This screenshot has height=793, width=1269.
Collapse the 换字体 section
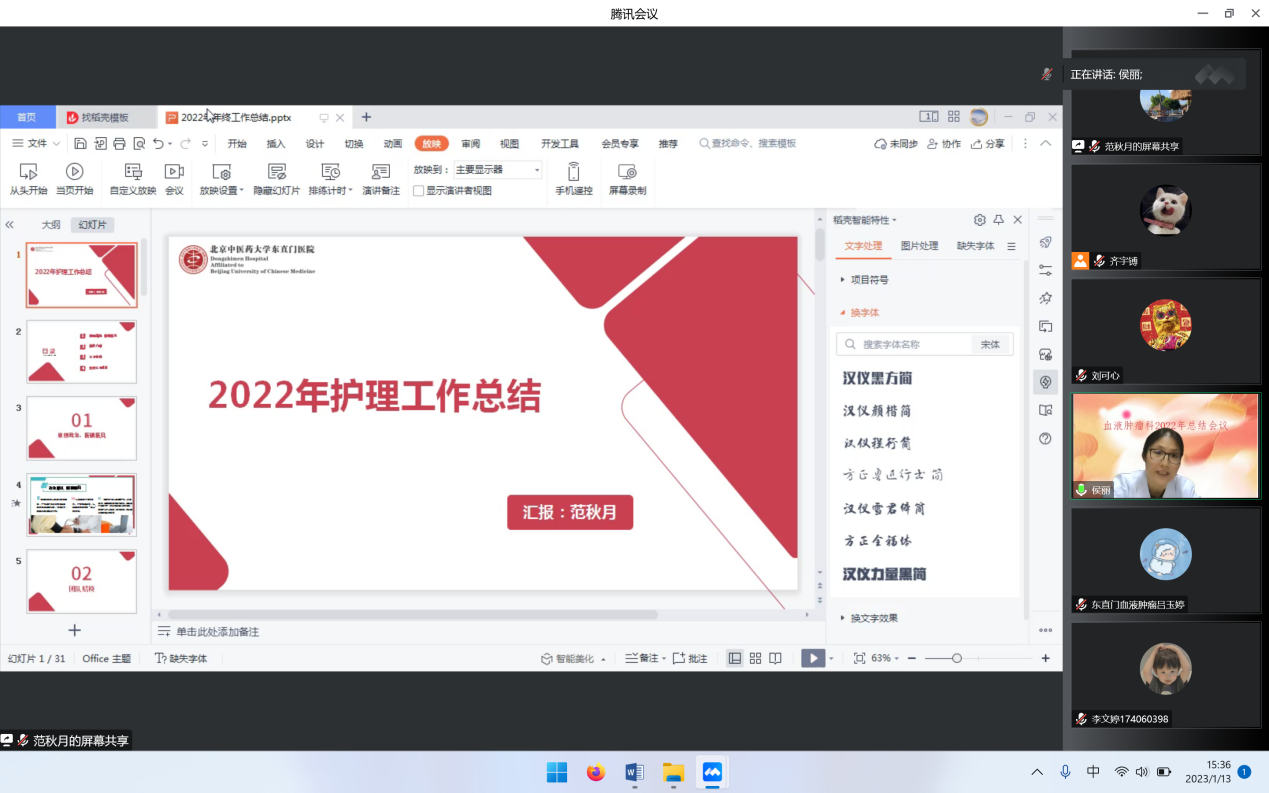coord(859,313)
